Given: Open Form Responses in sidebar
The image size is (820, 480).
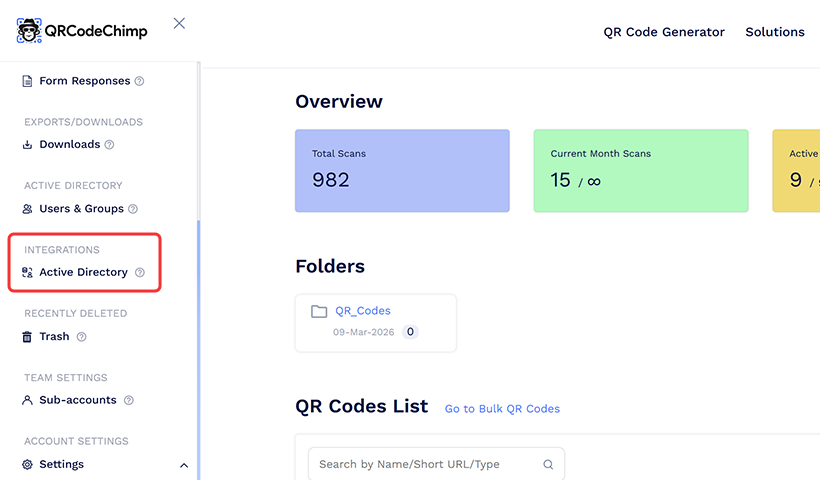Looking at the screenshot, I should tap(84, 81).
